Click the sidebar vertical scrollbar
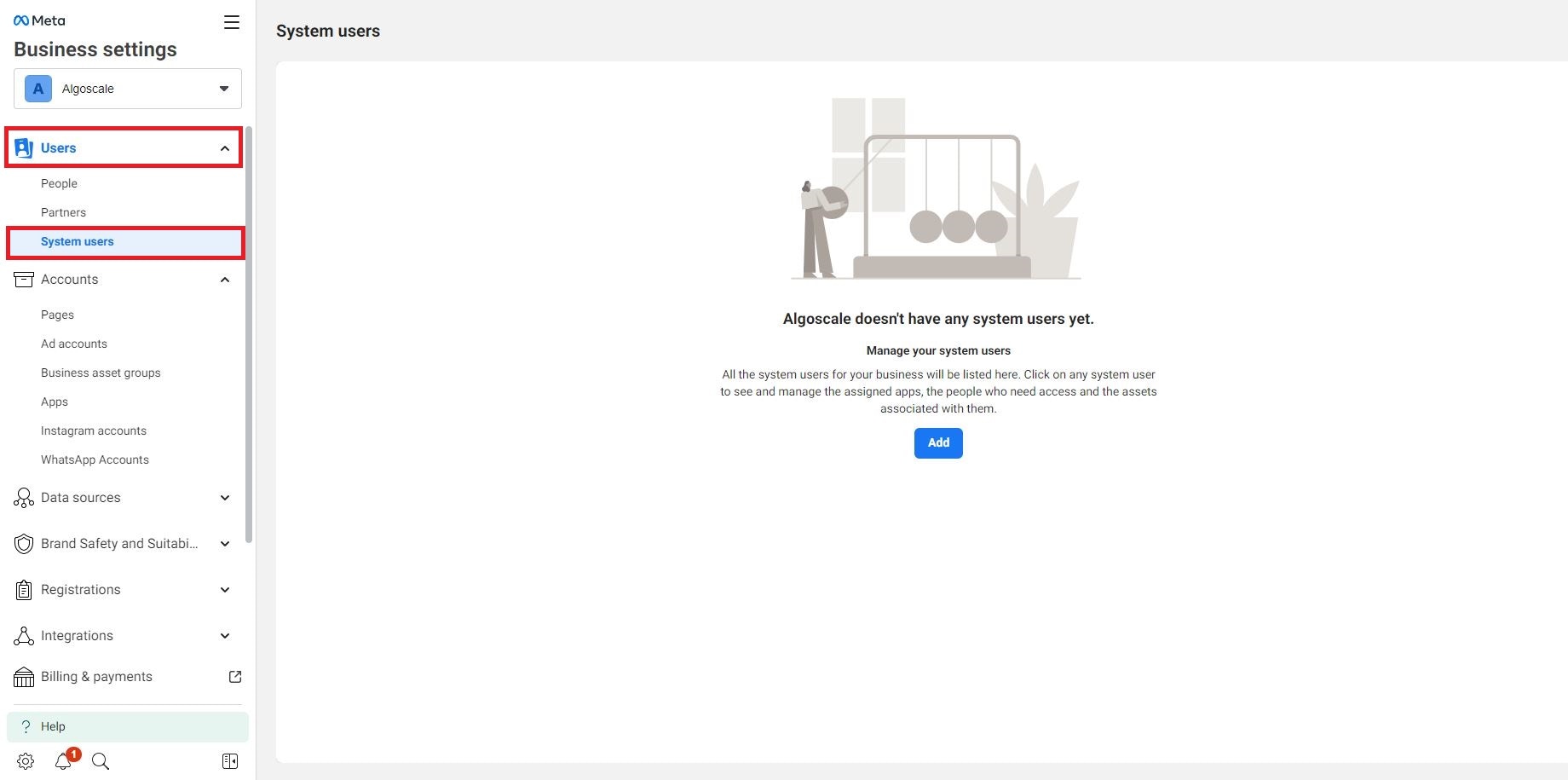The height and width of the screenshot is (780, 1568). (x=249, y=334)
